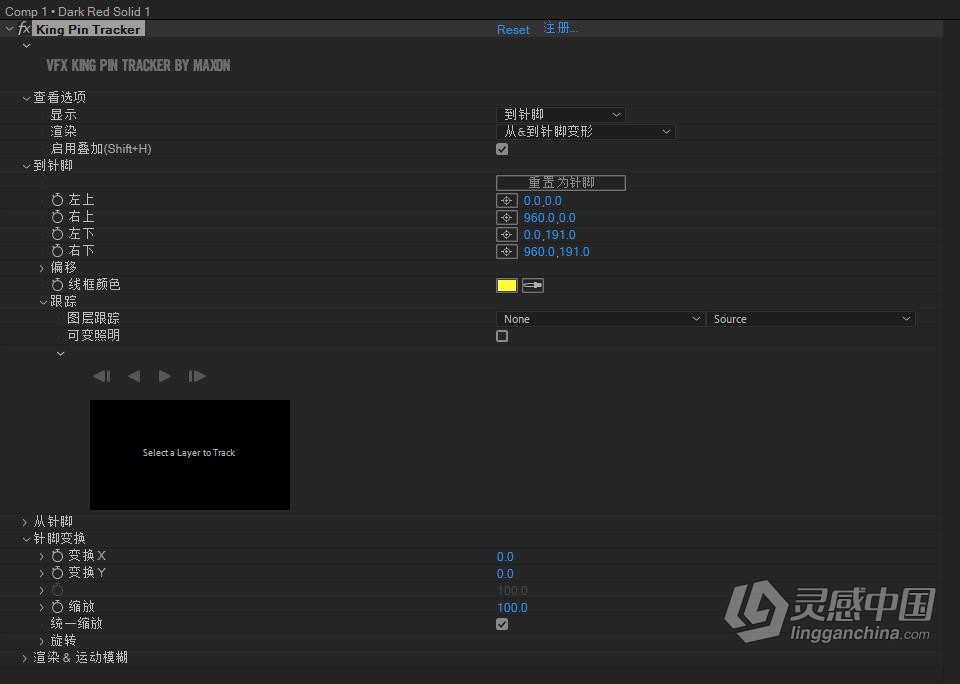Click the point picker crosshair for 右下
Image resolution: width=960 pixels, height=684 pixels.
coord(506,252)
